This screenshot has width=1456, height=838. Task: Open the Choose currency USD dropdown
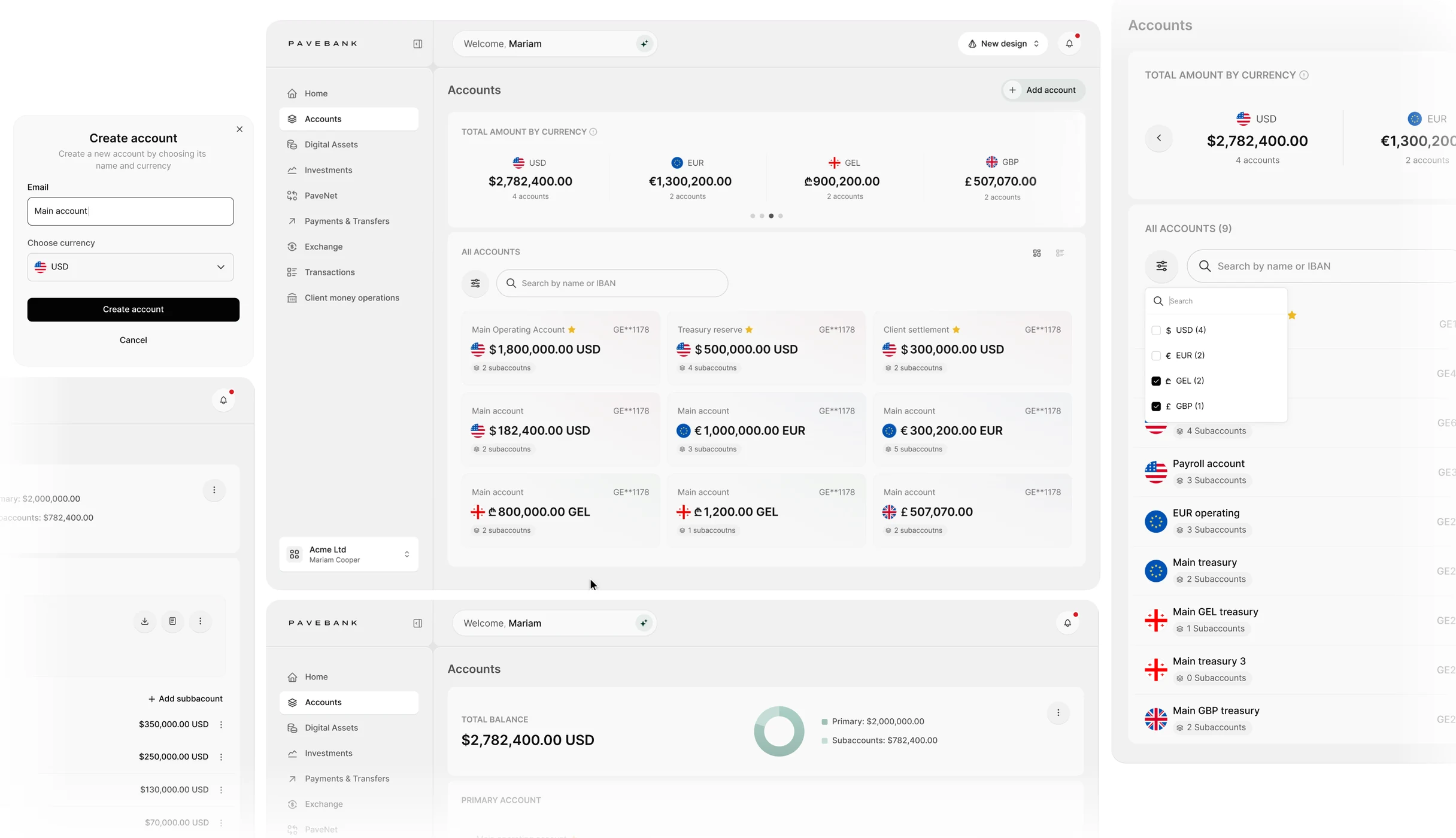(x=131, y=267)
